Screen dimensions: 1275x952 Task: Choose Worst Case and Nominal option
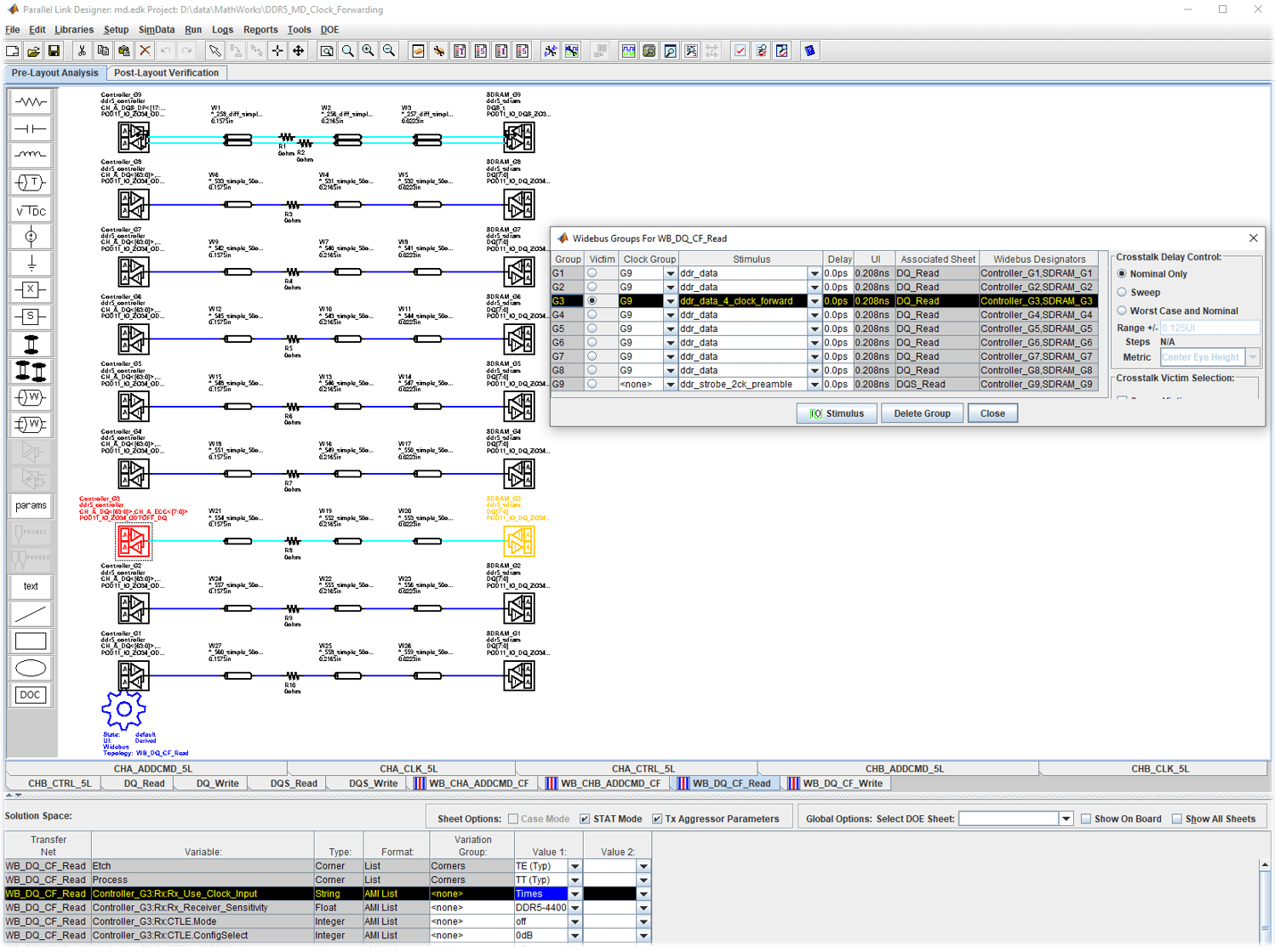(x=1122, y=311)
